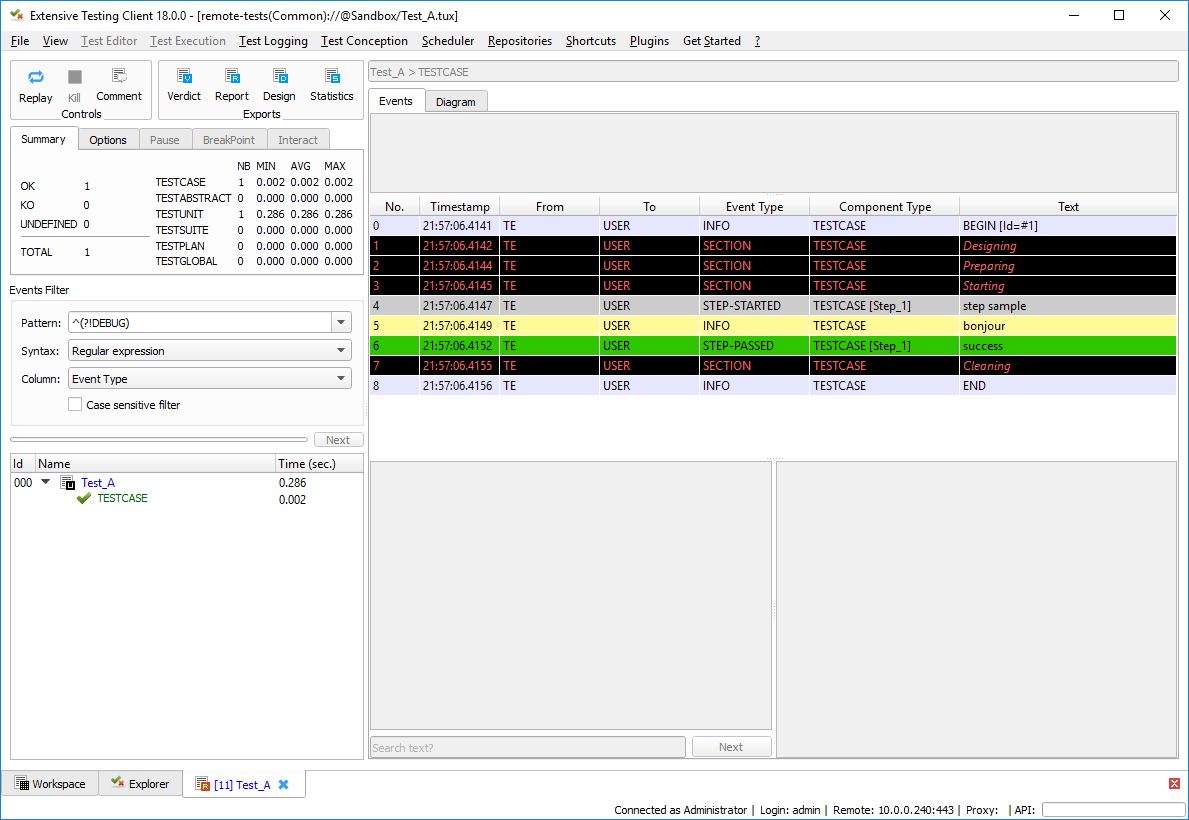The height and width of the screenshot is (820, 1189).
Task: Open the View menu
Action: click(x=55, y=41)
